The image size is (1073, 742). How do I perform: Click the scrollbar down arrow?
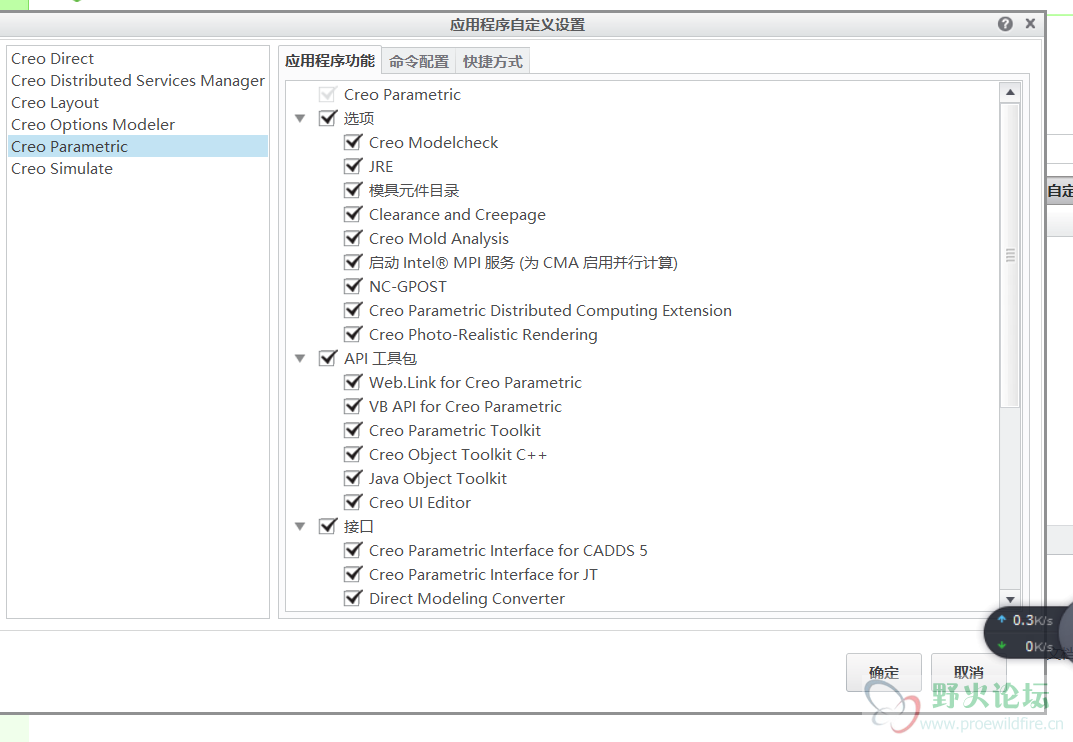tap(1010, 599)
